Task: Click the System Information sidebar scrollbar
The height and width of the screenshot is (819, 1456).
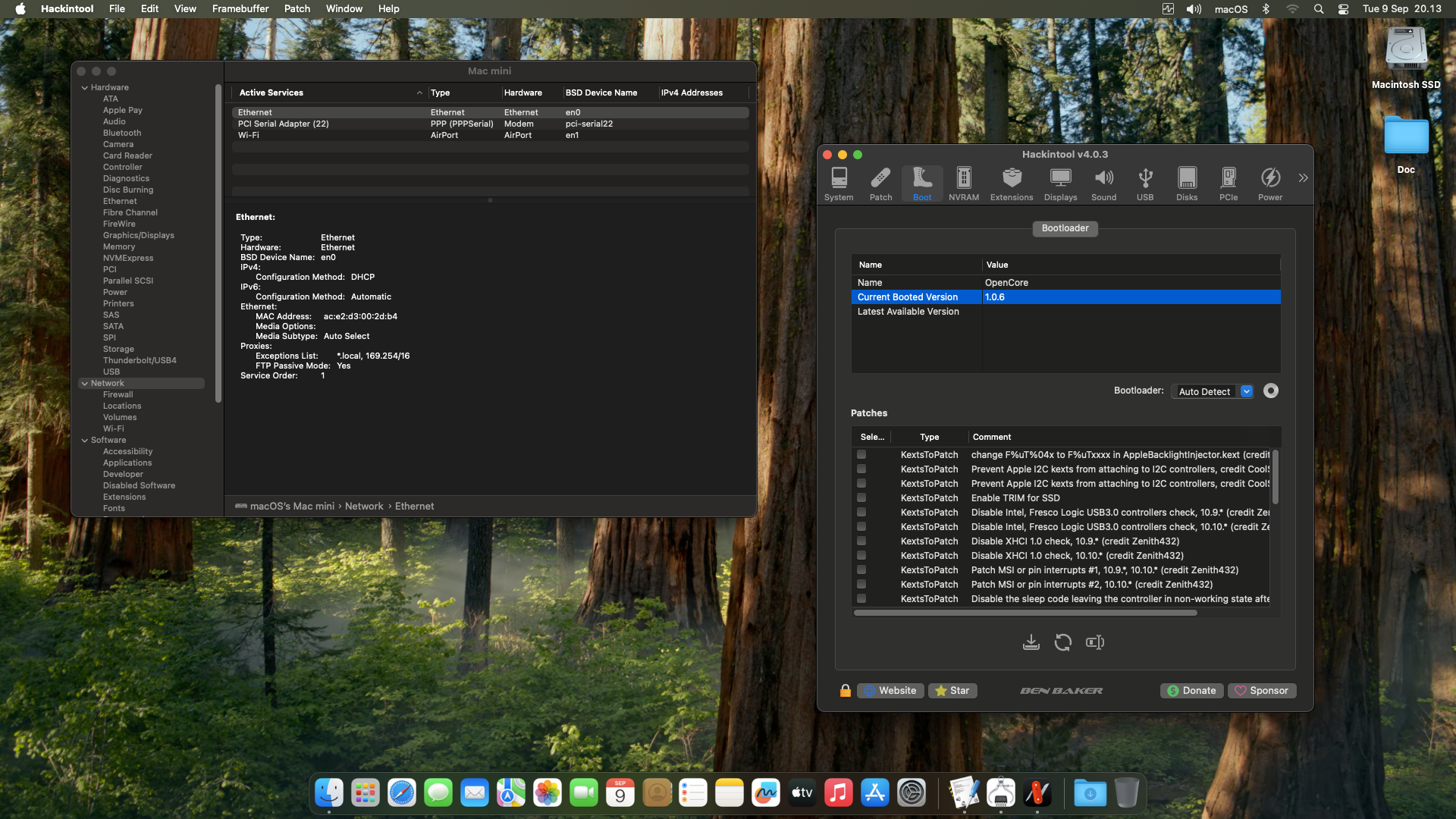Action: click(218, 243)
